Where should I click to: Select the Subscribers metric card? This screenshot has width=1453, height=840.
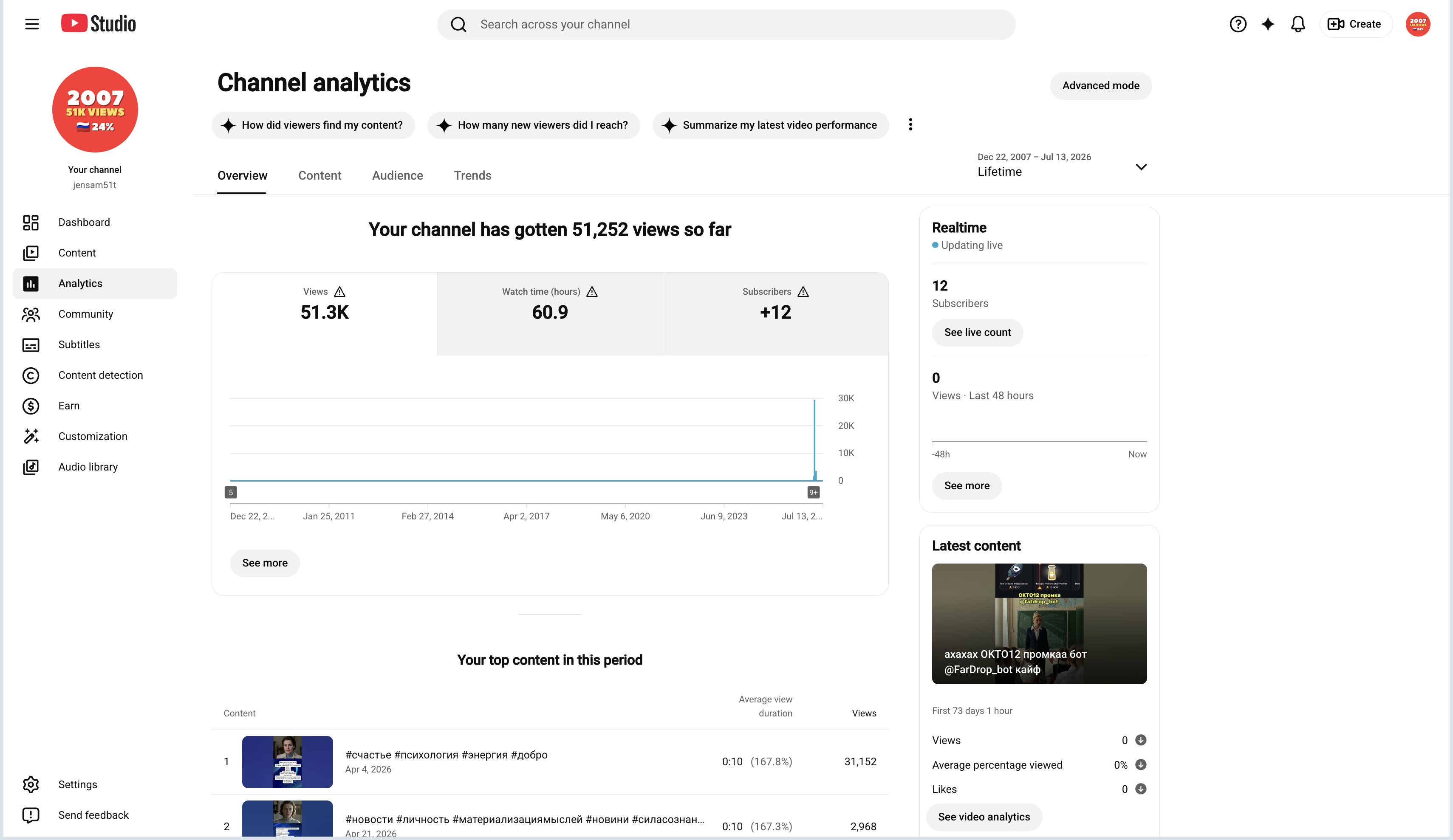pyautogui.click(x=775, y=314)
